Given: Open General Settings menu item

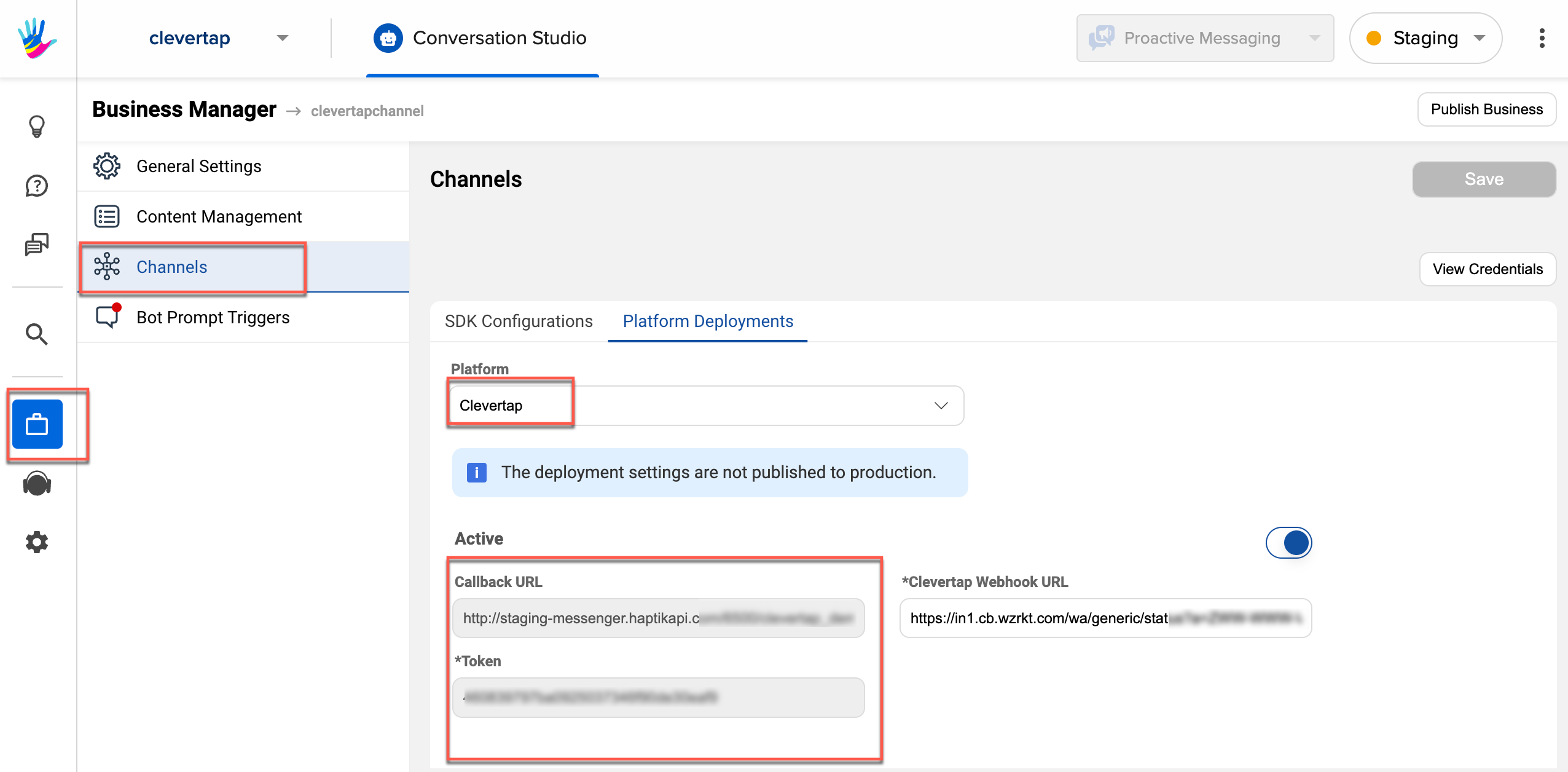Looking at the screenshot, I should 243,166.
